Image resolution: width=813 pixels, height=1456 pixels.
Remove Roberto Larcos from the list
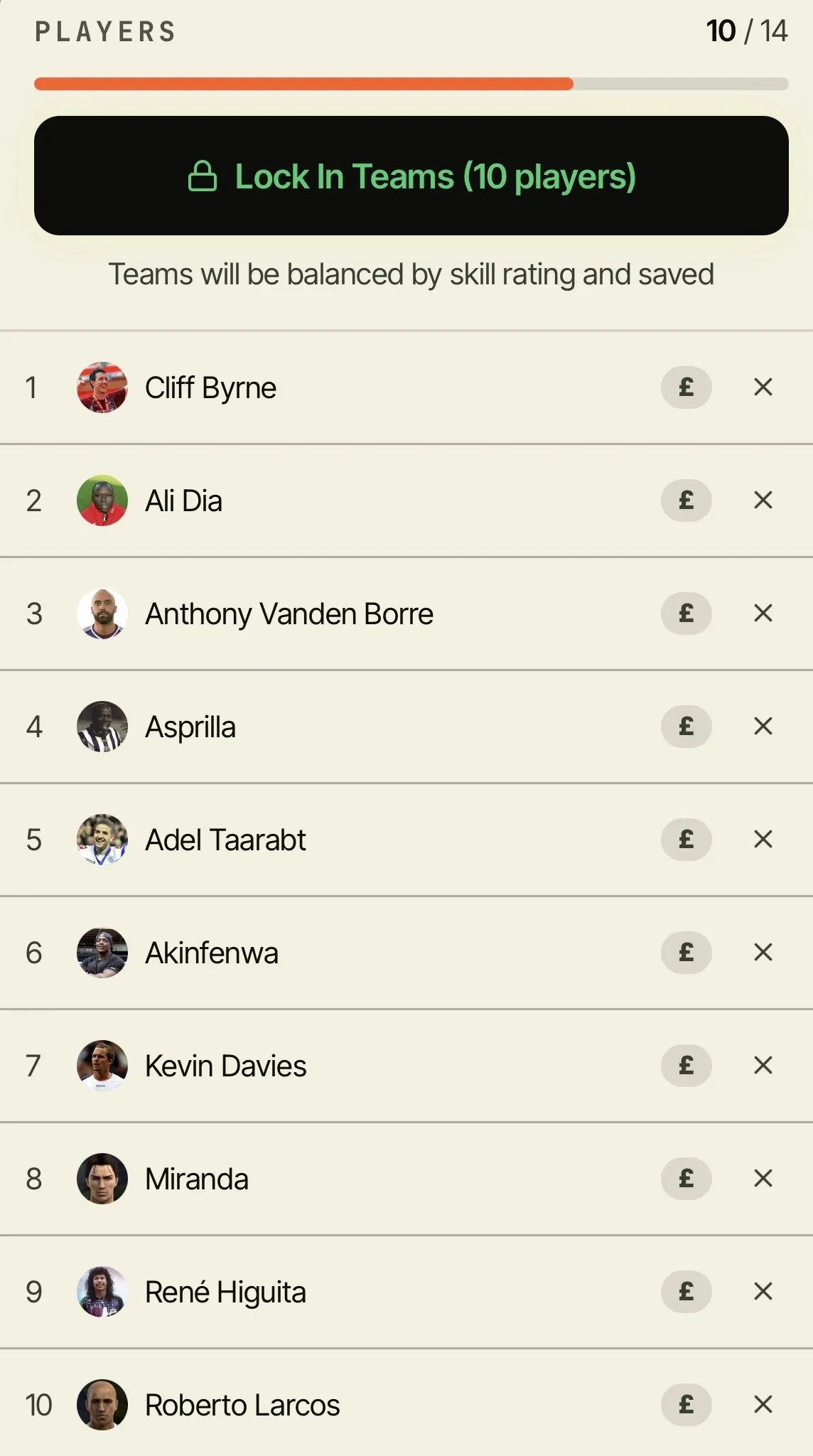(763, 1405)
